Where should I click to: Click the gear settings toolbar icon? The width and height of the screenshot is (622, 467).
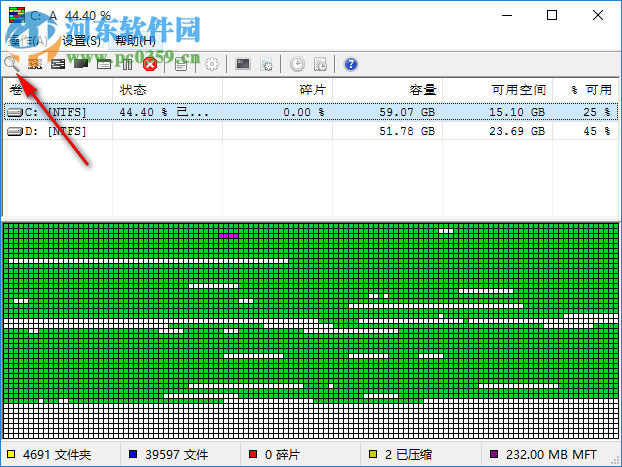pyautogui.click(x=212, y=64)
